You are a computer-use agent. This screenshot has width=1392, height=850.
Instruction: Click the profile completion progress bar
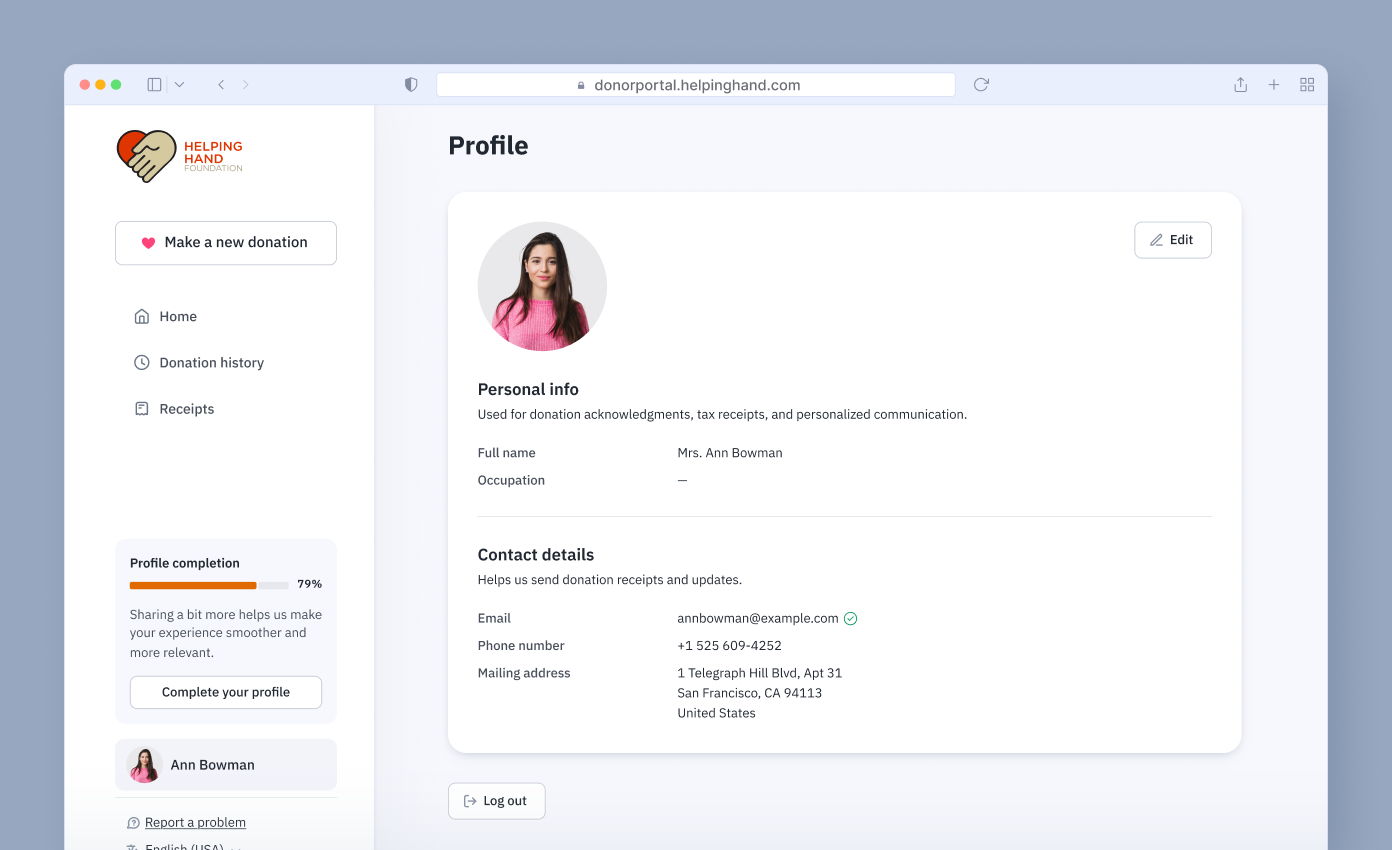pyautogui.click(x=210, y=585)
